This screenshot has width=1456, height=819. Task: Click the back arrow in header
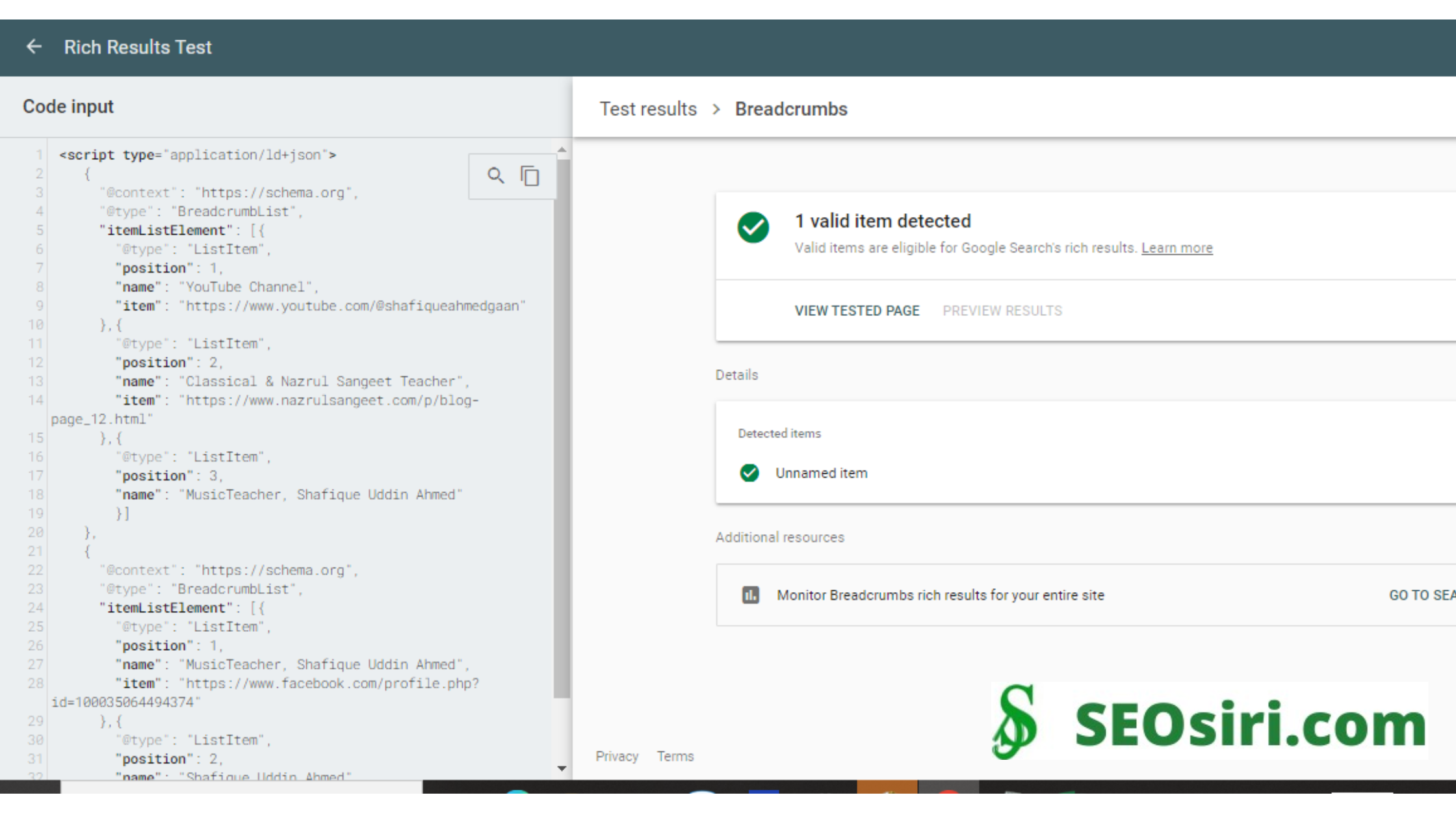click(34, 47)
